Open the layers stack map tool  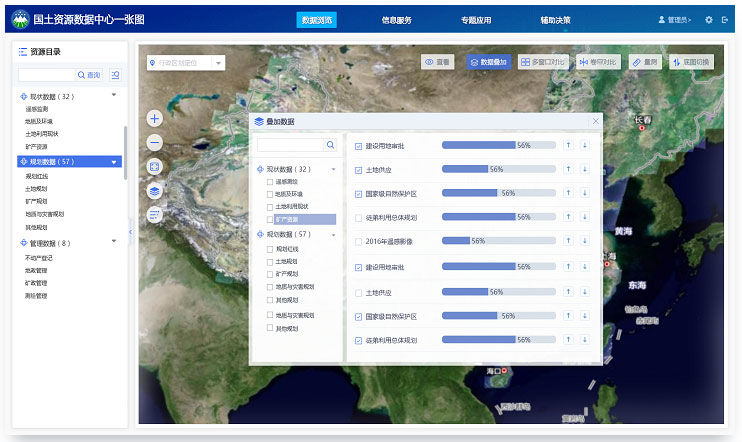(x=154, y=190)
